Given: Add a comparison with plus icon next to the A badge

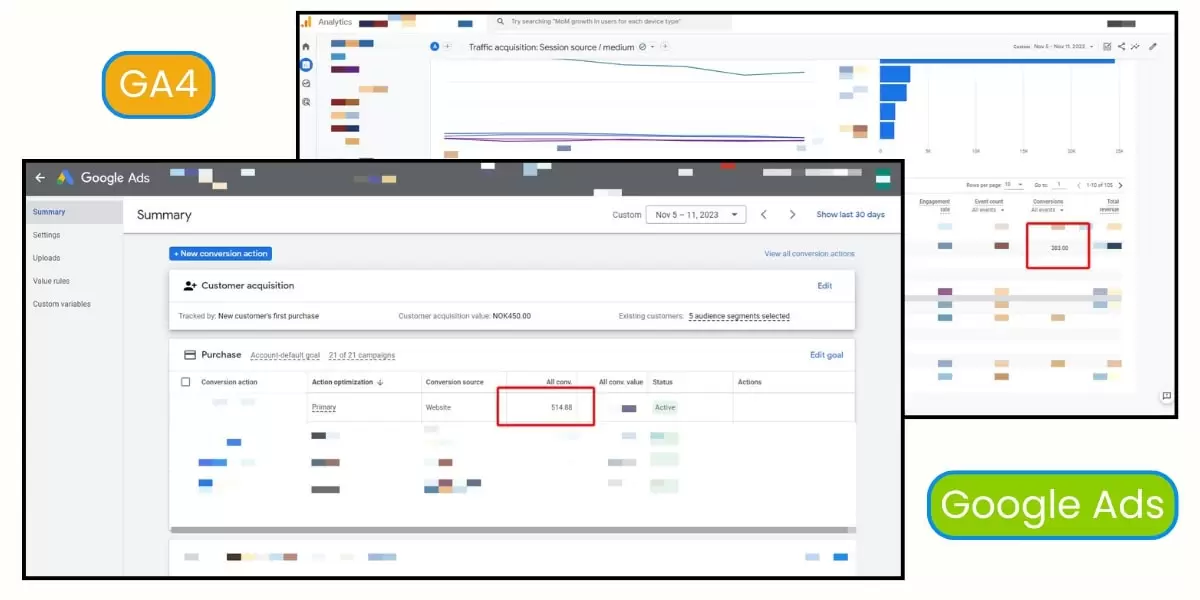Looking at the screenshot, I should click(447, 46).
